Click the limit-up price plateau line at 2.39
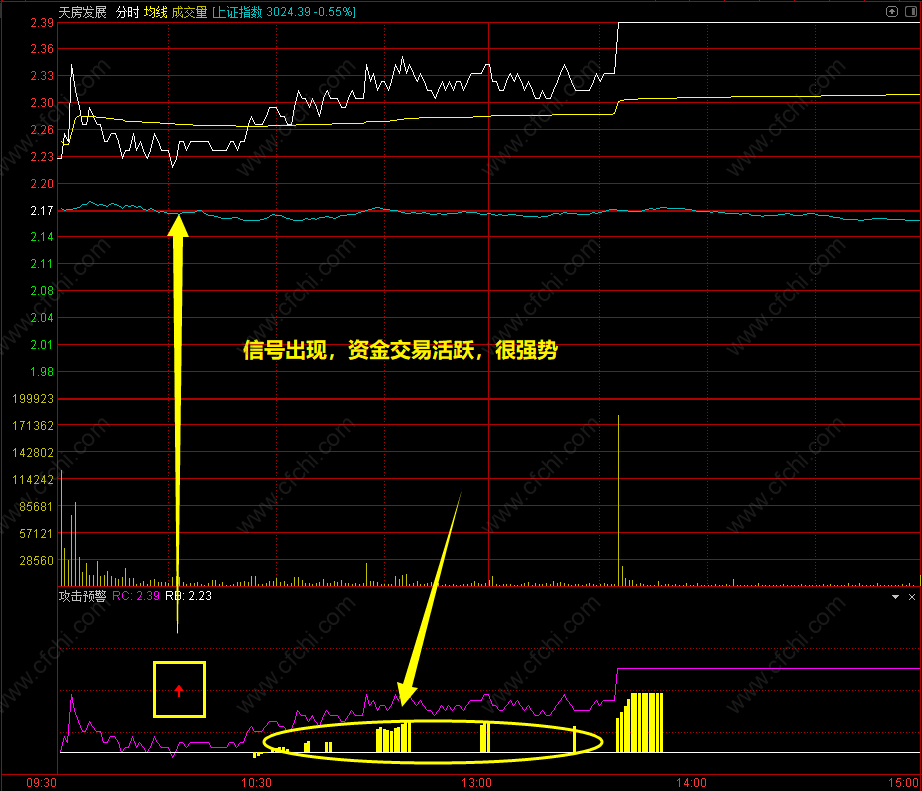The height and width of the screenshot is (791, 922). (769, 23)
